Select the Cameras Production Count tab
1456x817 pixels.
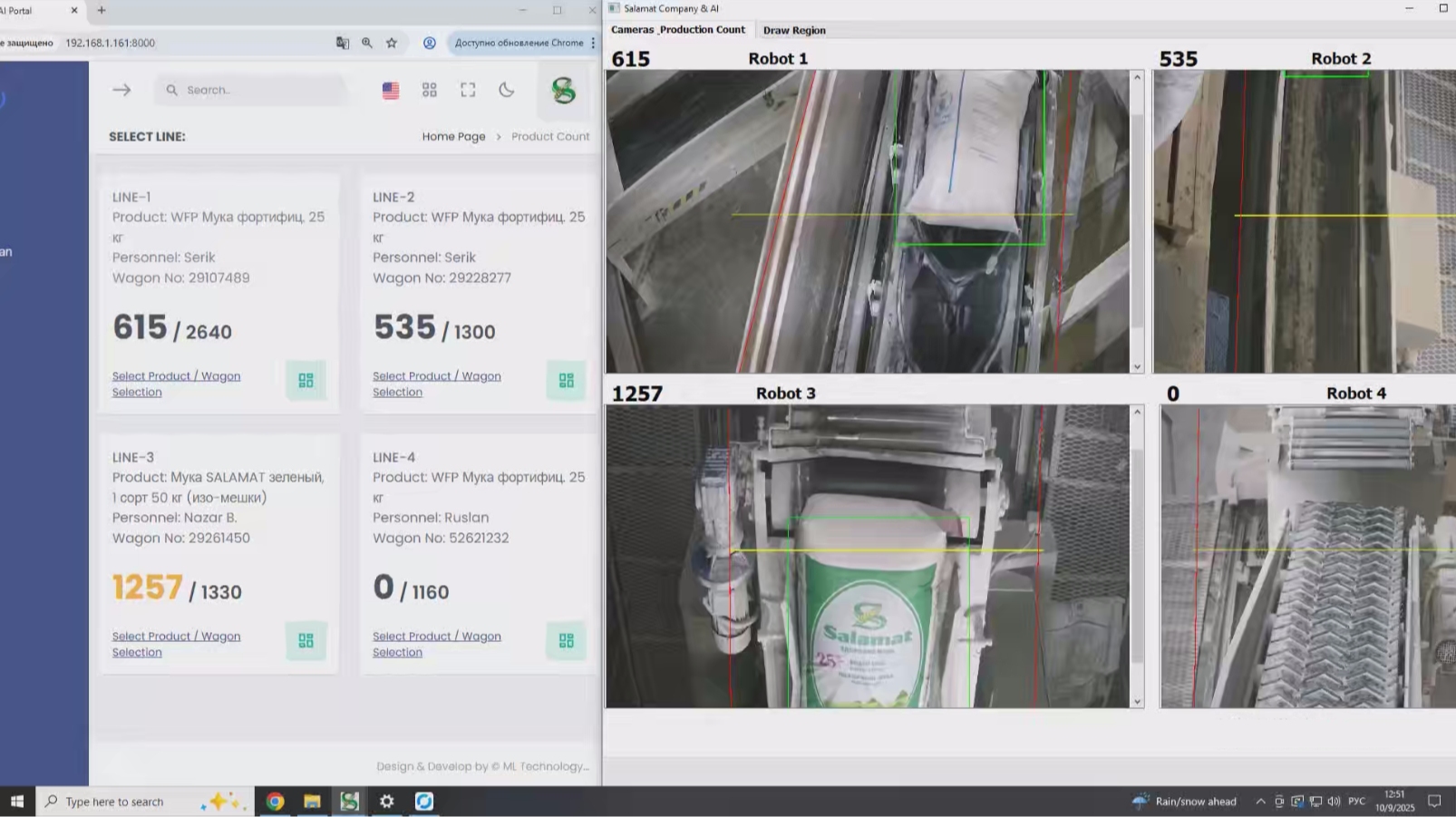coord(678,30)
